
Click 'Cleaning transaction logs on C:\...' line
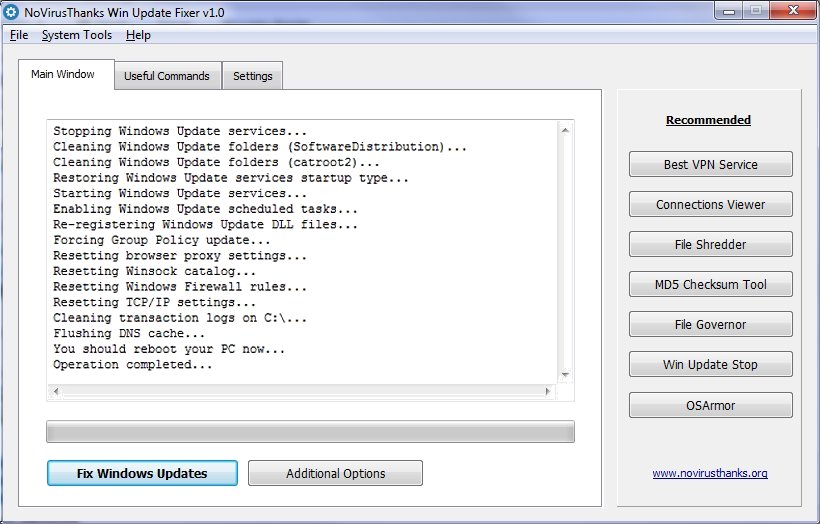(180, 318)
